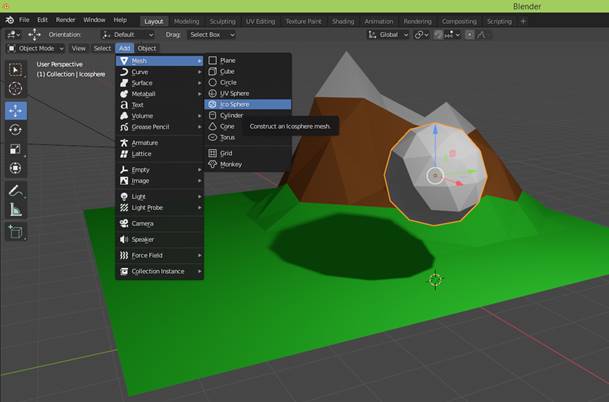The image size is (609, 402).
Task: Toggle proportional editing button
Action: [470, 35]
